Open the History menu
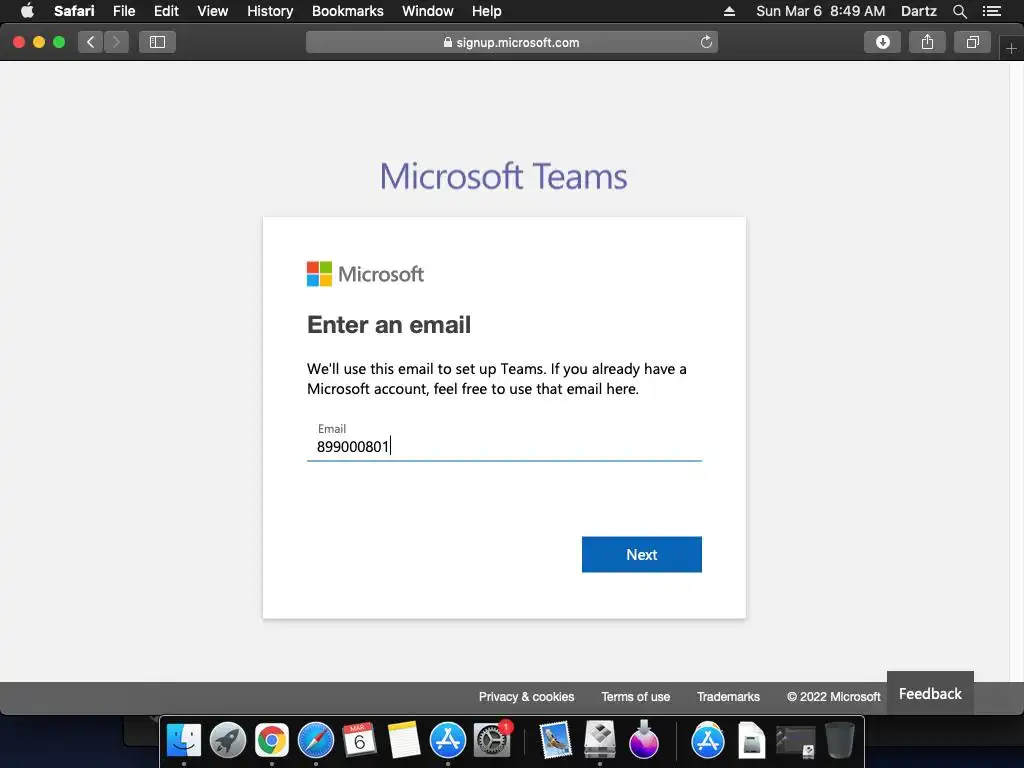 point(270,11)
